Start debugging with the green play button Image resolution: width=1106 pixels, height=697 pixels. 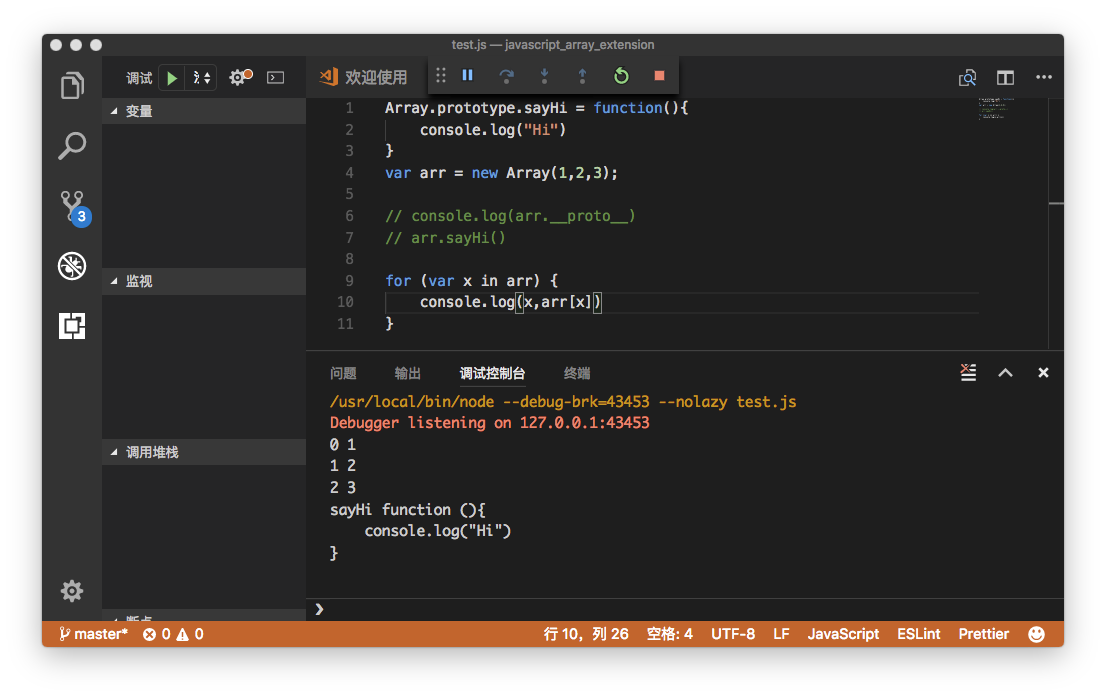pos(172,78)
